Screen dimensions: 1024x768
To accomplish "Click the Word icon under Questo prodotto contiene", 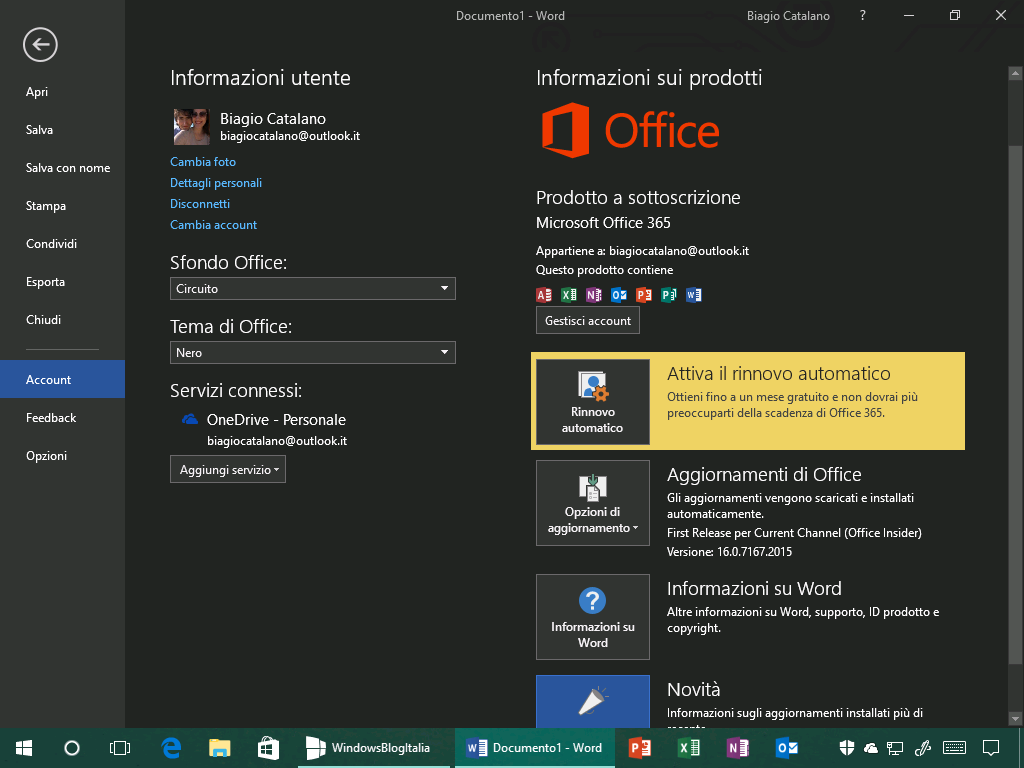I will [x=694, y=295].
